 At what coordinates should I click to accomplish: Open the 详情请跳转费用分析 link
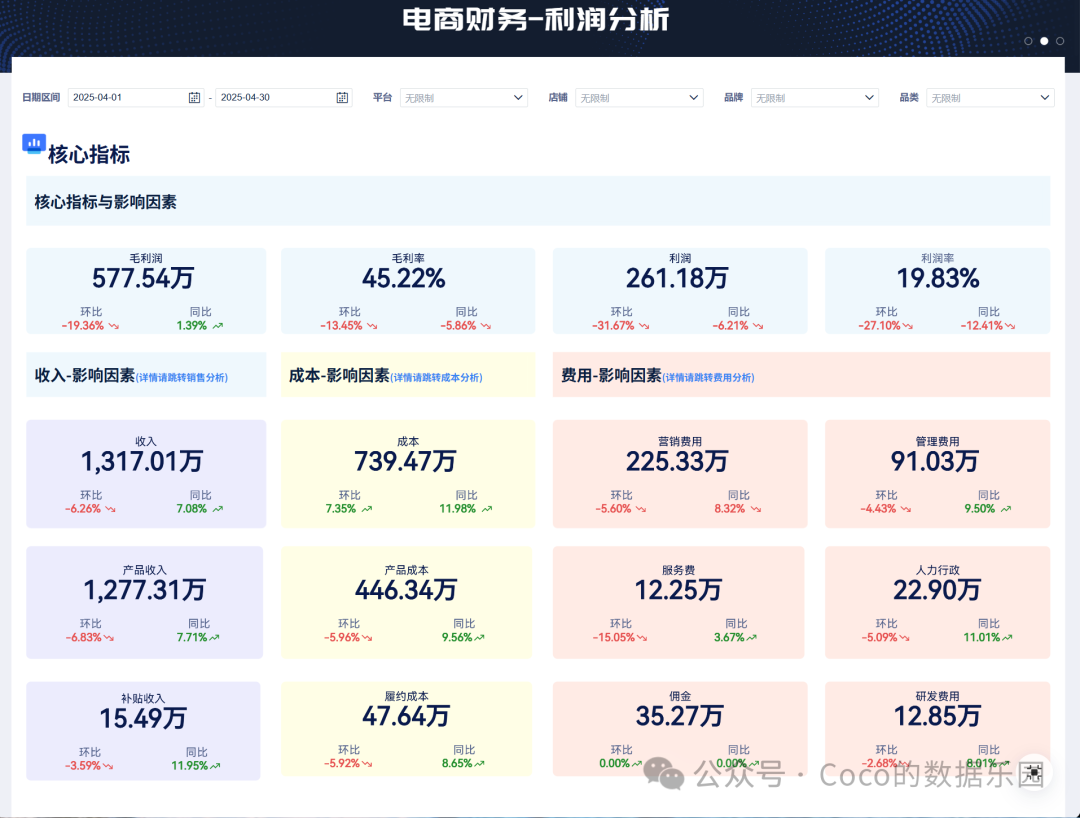(708, 377)
